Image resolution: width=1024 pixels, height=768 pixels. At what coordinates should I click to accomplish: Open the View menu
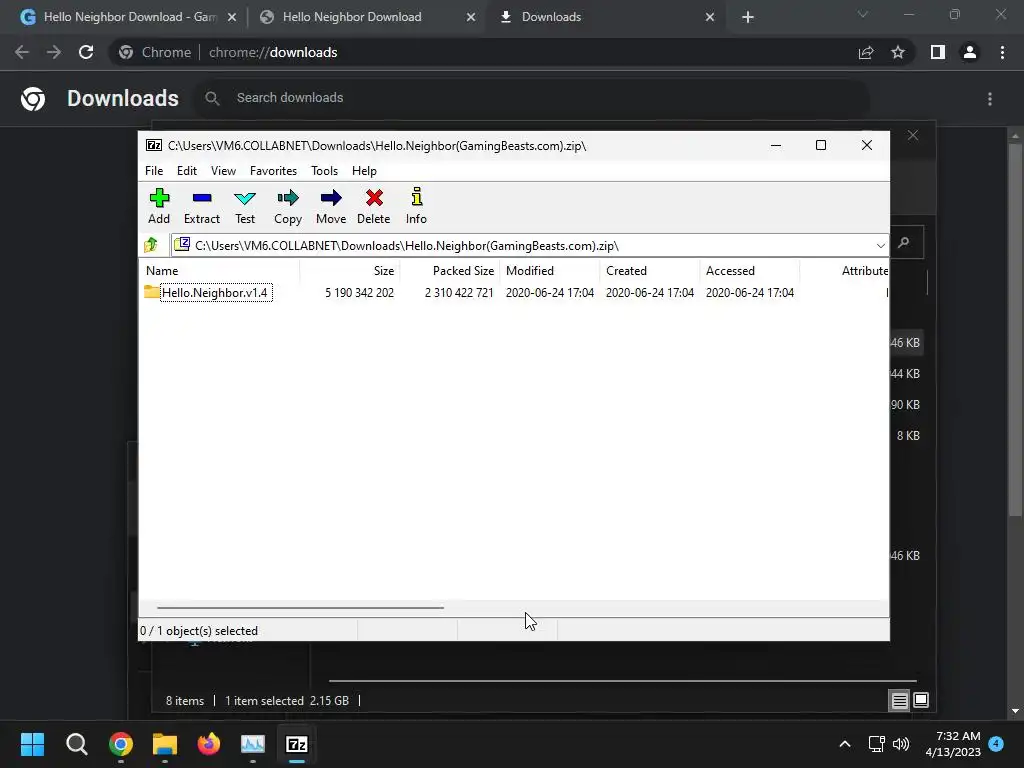(x=223, y=170)
